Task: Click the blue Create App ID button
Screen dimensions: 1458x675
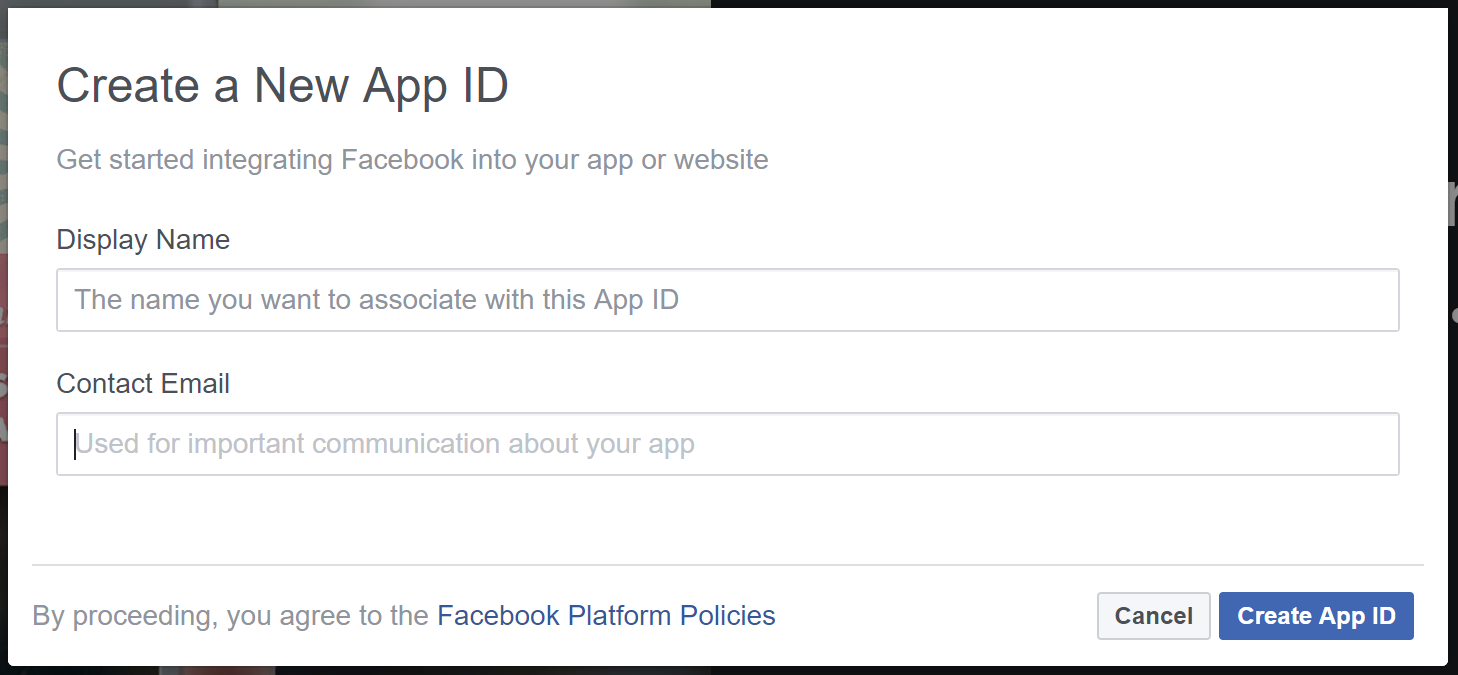Action: pos(1316,616)
